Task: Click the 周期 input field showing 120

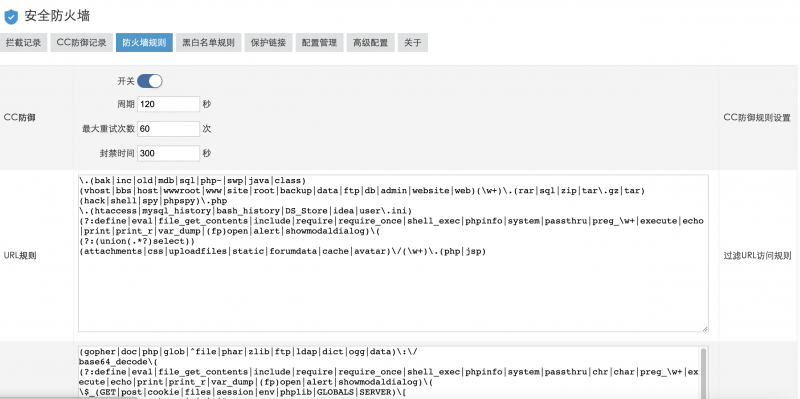Action: (168, 104)
